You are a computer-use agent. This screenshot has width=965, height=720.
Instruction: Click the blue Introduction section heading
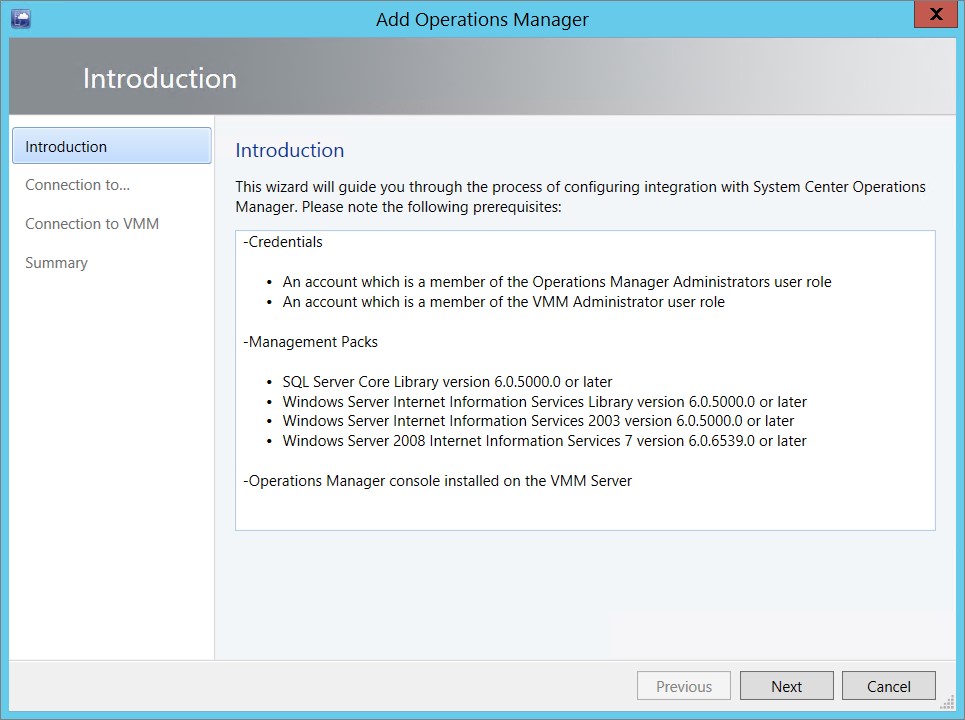point(290,150)
